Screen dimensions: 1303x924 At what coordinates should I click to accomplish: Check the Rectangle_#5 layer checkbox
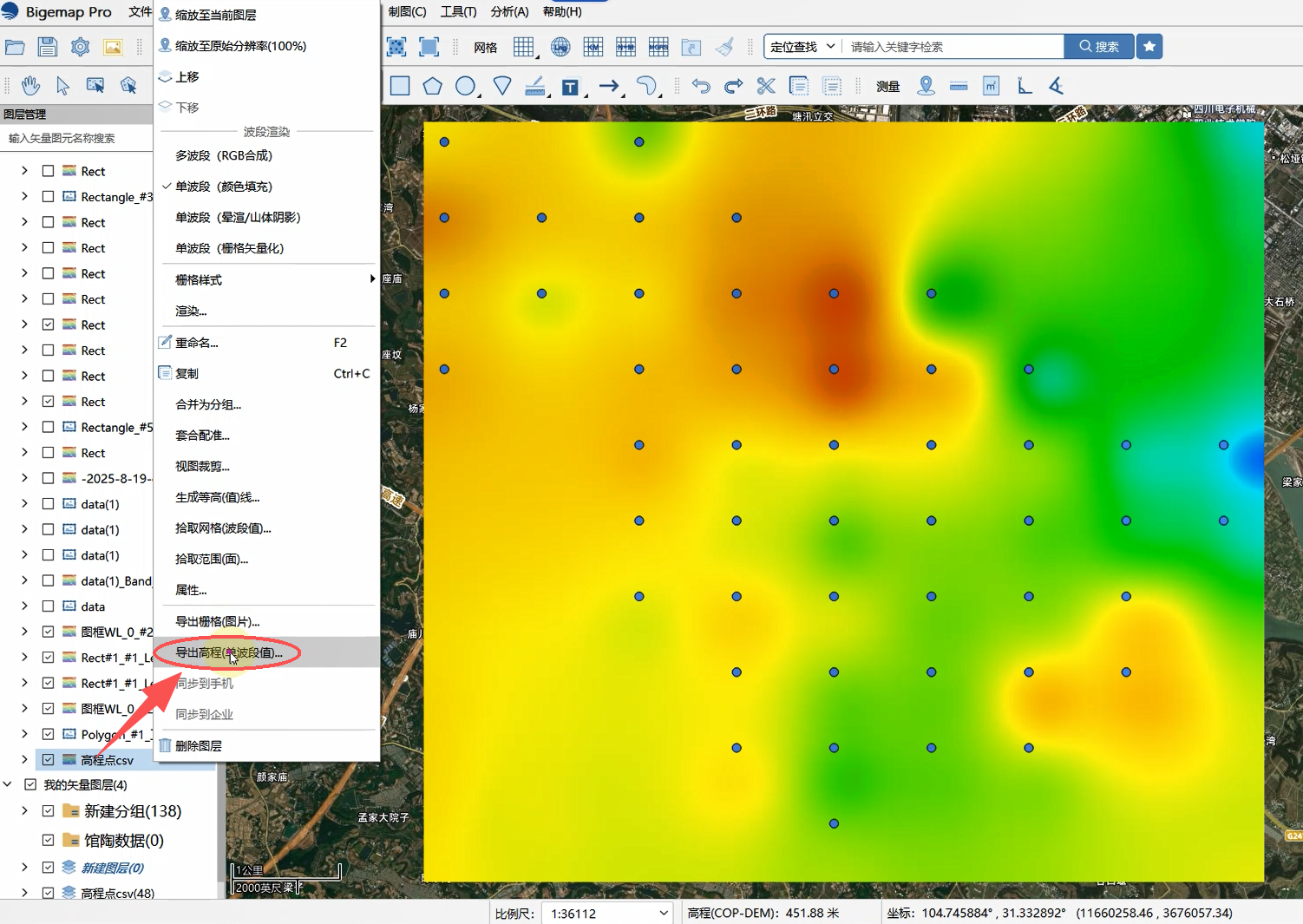(49, 427)
